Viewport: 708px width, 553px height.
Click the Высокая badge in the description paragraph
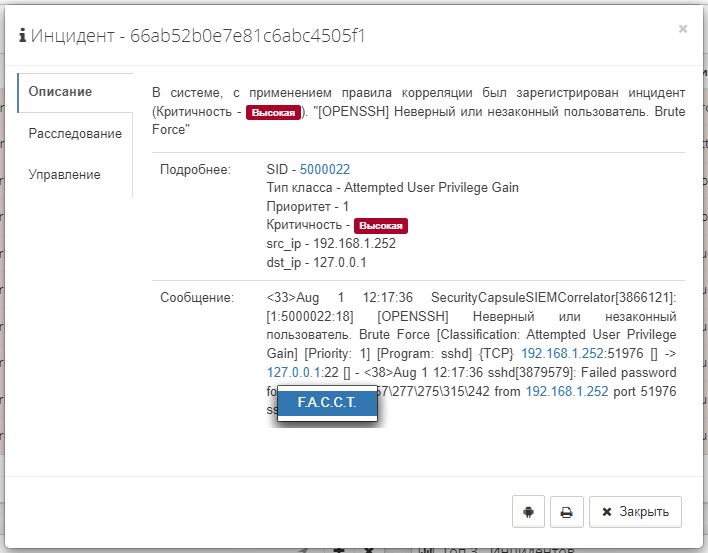[x=273, y=112]
